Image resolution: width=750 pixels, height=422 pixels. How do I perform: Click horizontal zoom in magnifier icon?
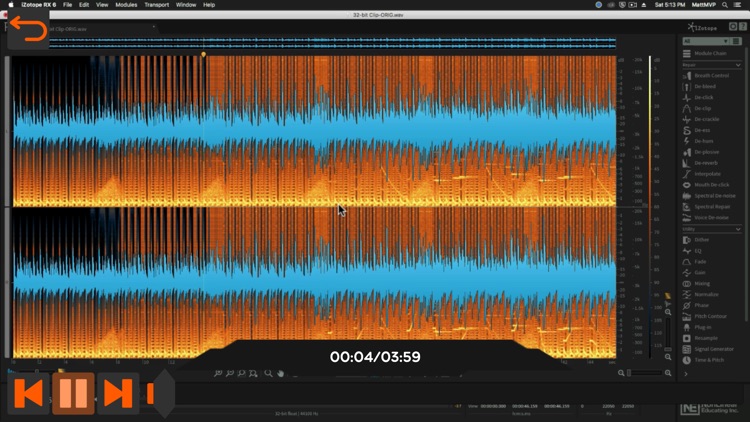(668, 373)
